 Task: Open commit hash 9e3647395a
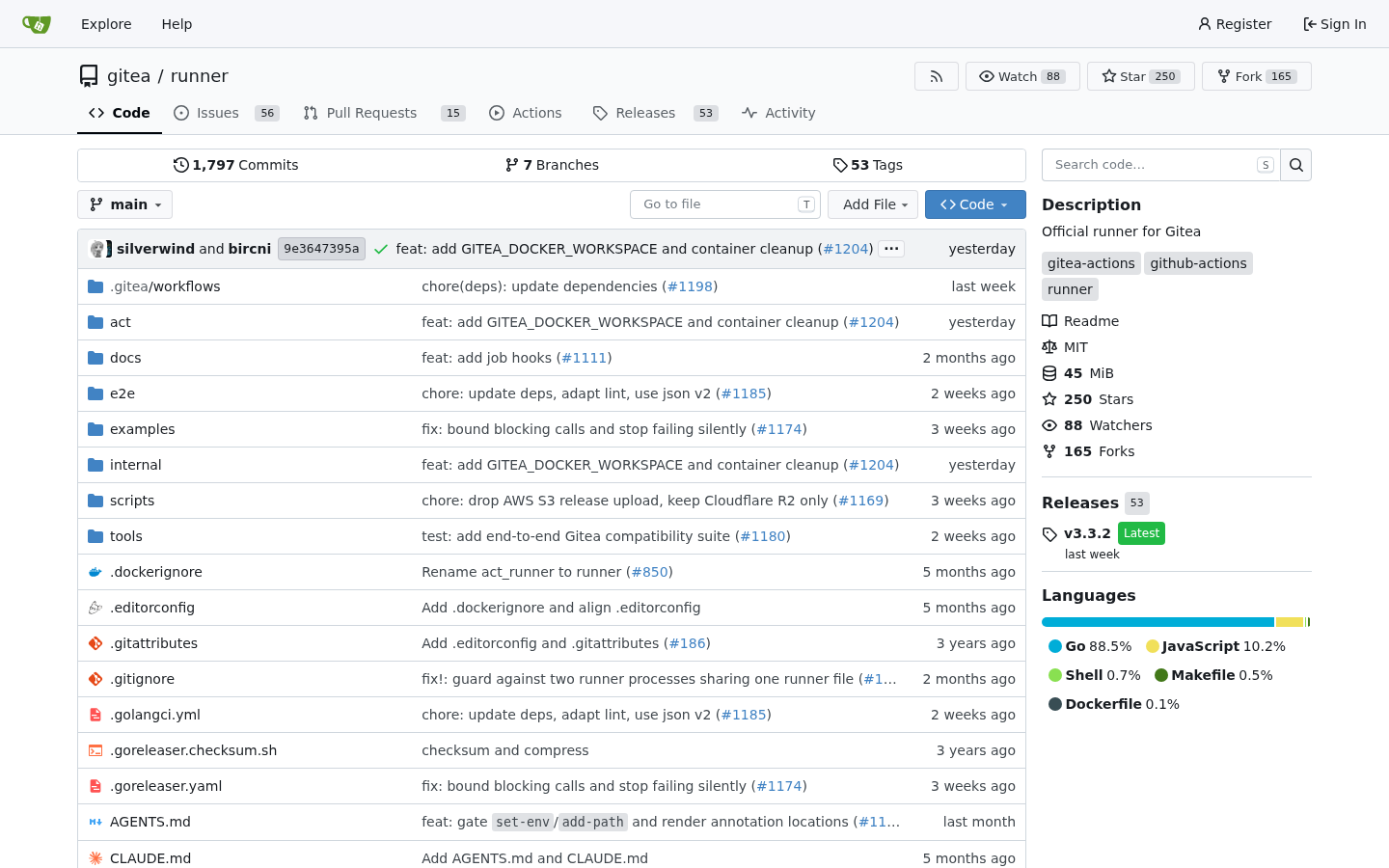click(321, 249)
